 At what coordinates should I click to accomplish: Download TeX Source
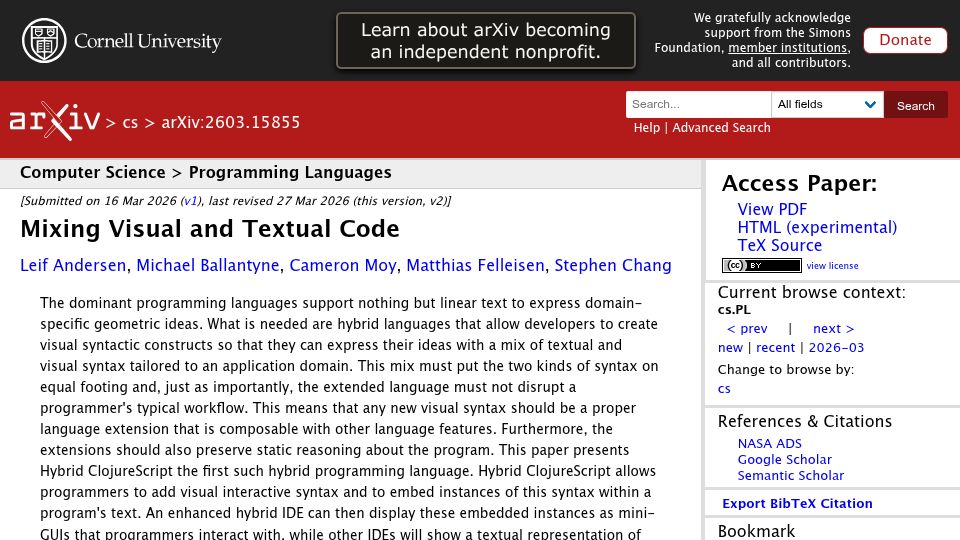tap(779, 246)
